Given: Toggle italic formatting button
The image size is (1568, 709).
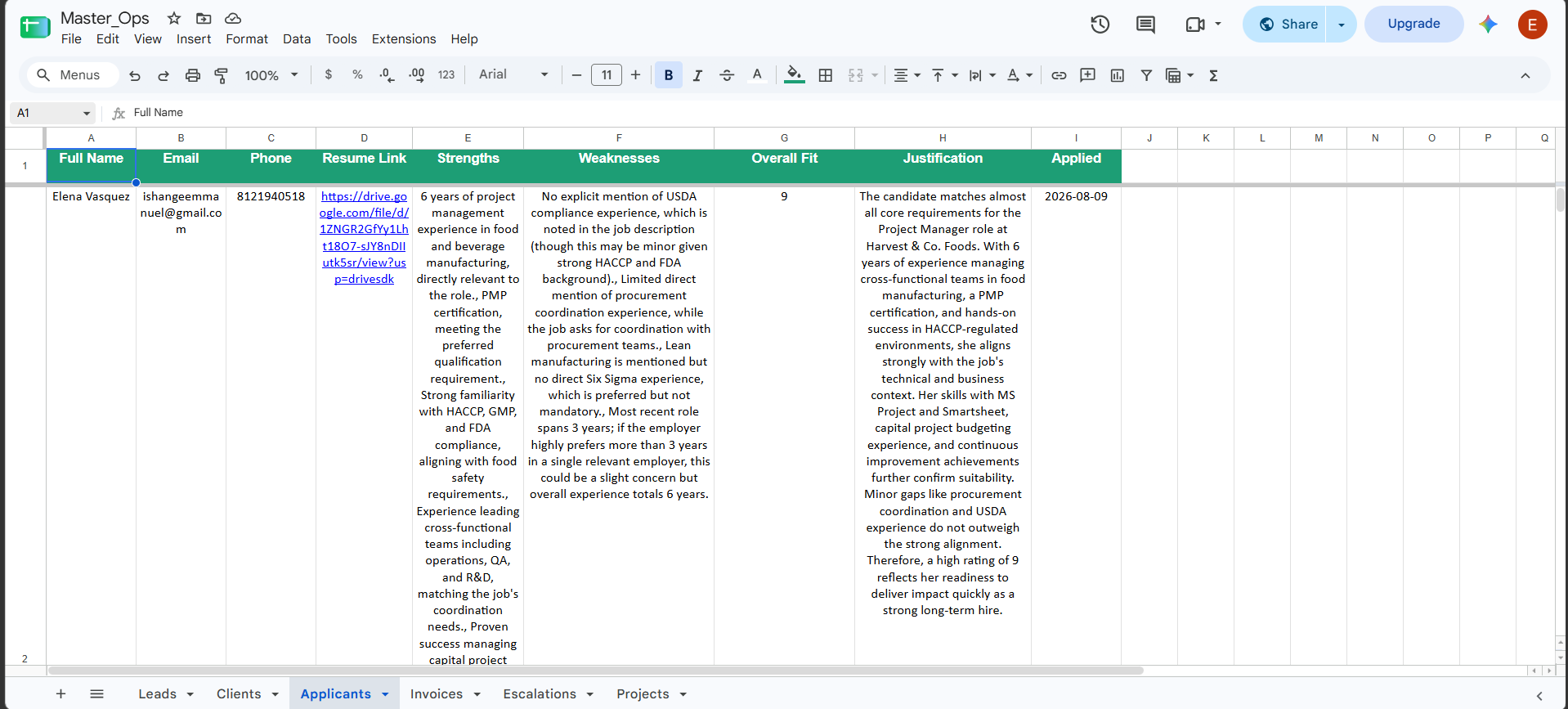Looking at the screenshot, I should [697, 75].
